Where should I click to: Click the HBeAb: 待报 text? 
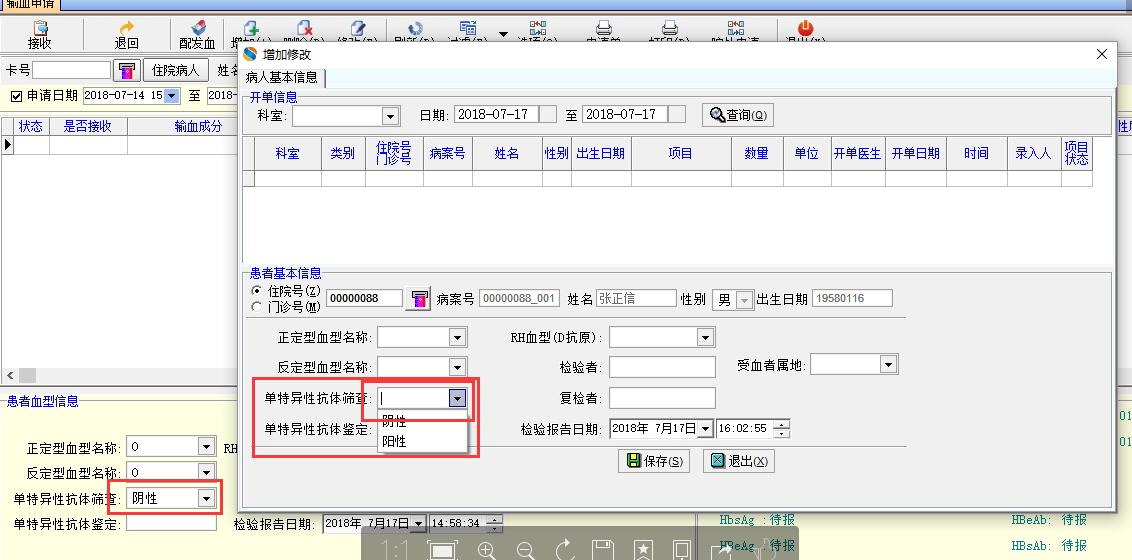pyautogui.click(x=1049, y=520)
